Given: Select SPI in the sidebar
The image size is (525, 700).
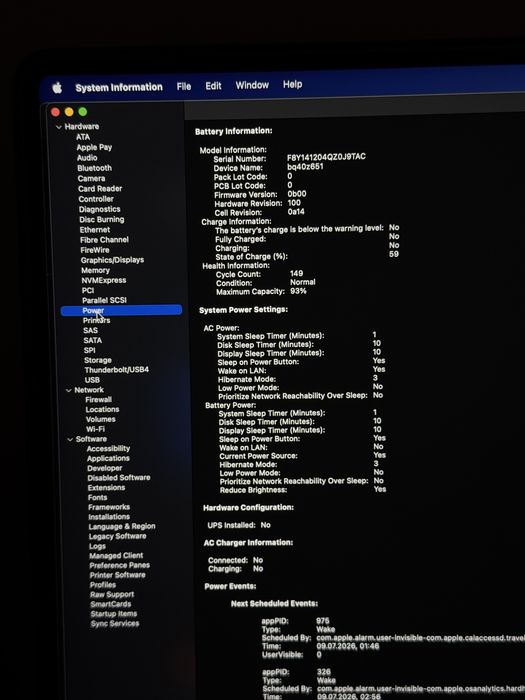Looking at the screenshot, I should 89,350.
